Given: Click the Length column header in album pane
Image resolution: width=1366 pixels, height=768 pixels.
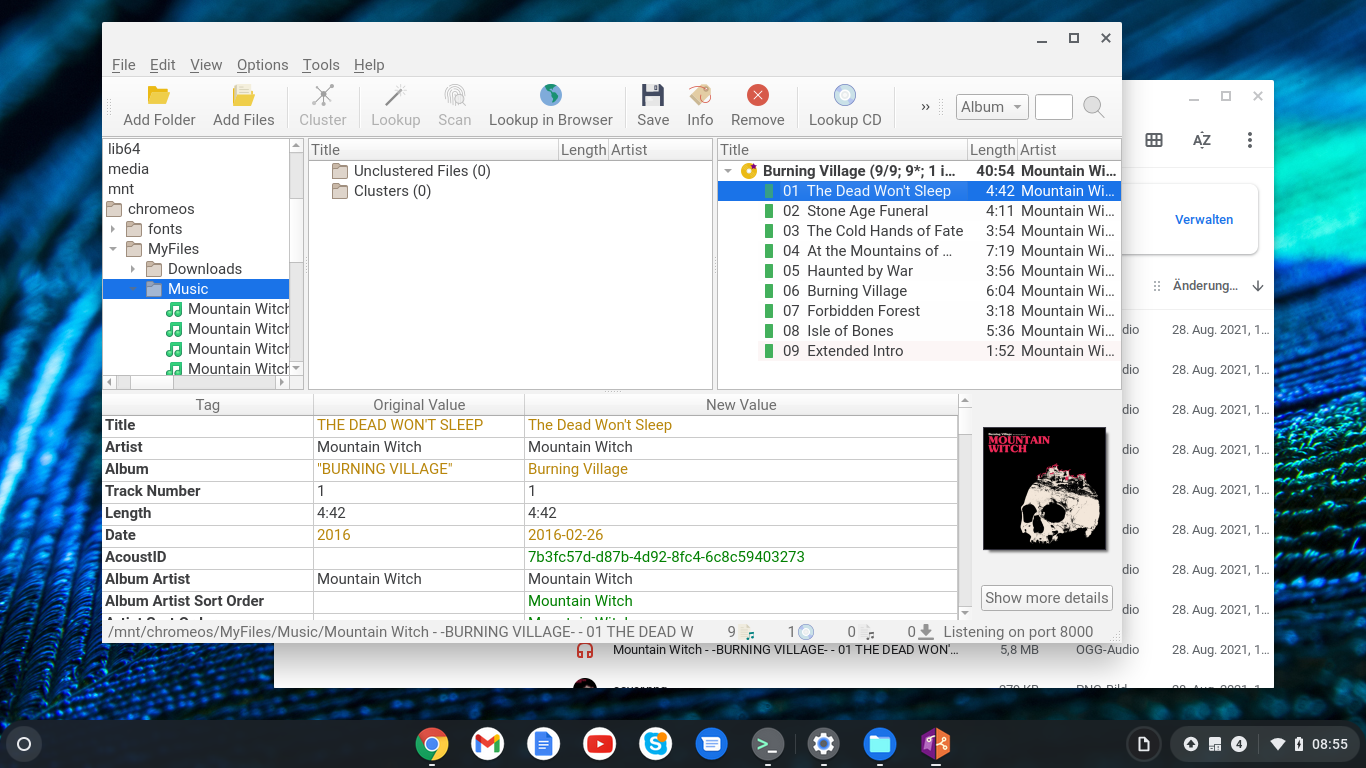Looking at the screenshot, I should (x=992, y=150).
